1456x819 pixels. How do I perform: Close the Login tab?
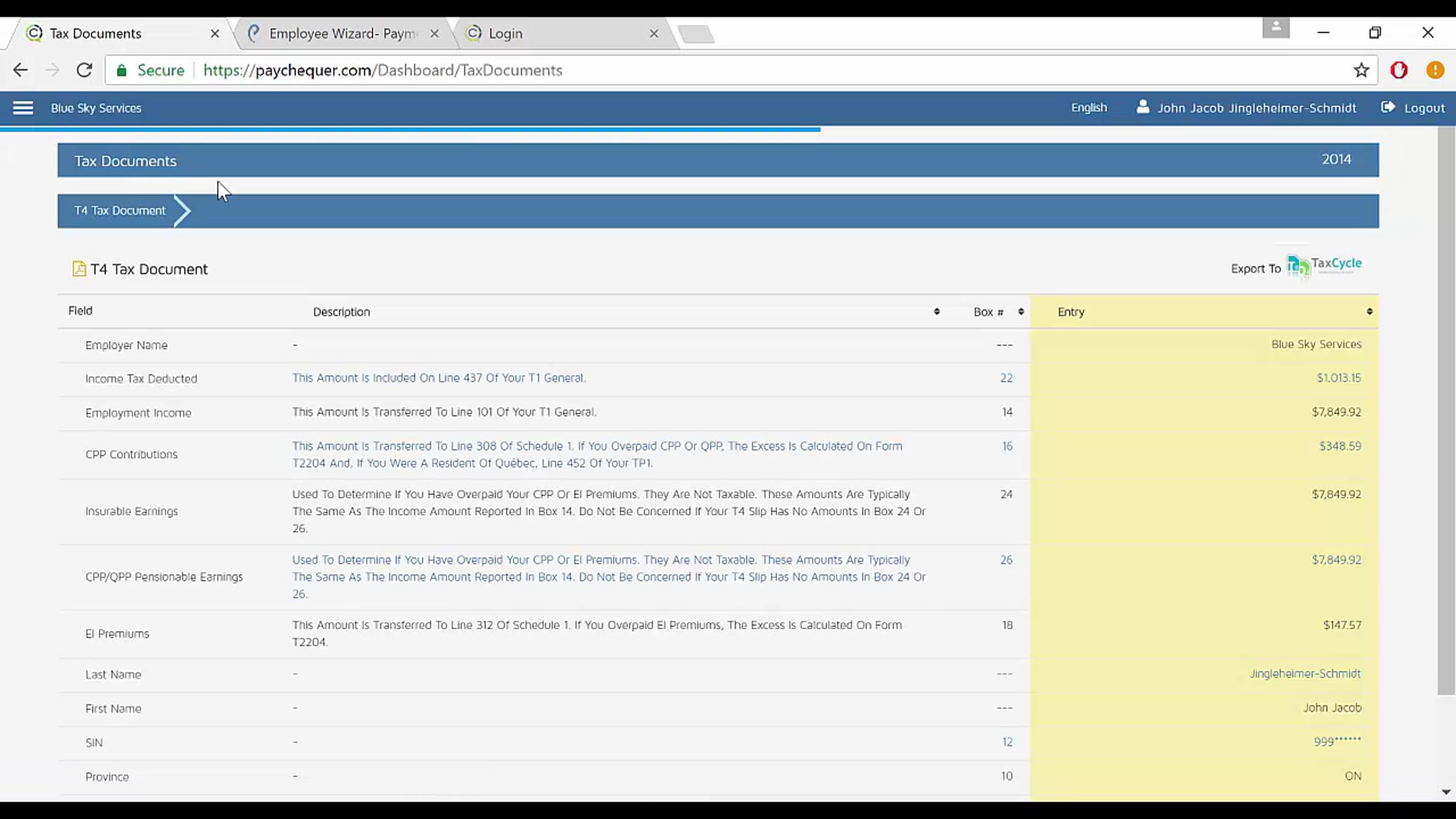pos(654,33)
